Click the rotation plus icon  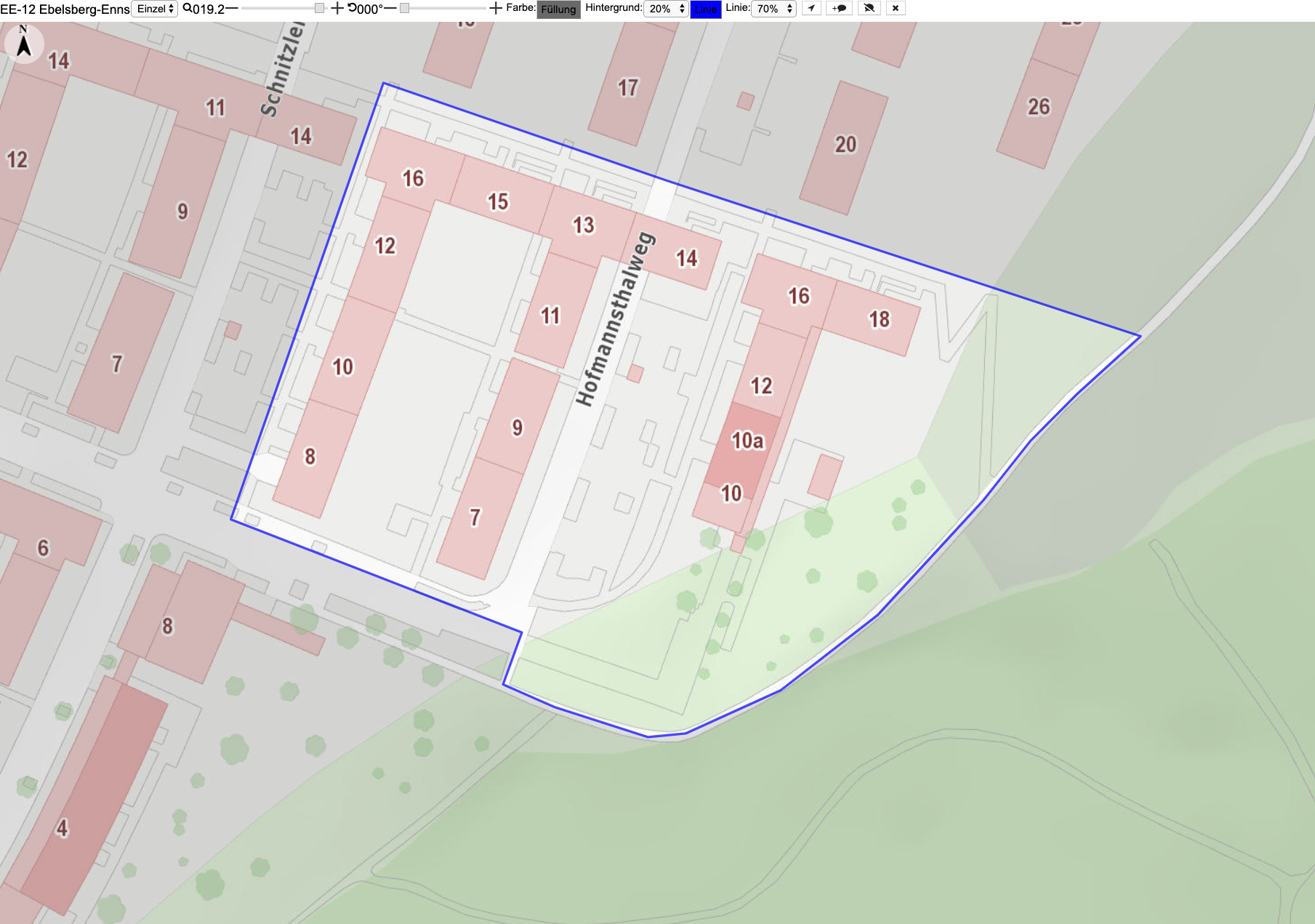[x=496, y=9]
